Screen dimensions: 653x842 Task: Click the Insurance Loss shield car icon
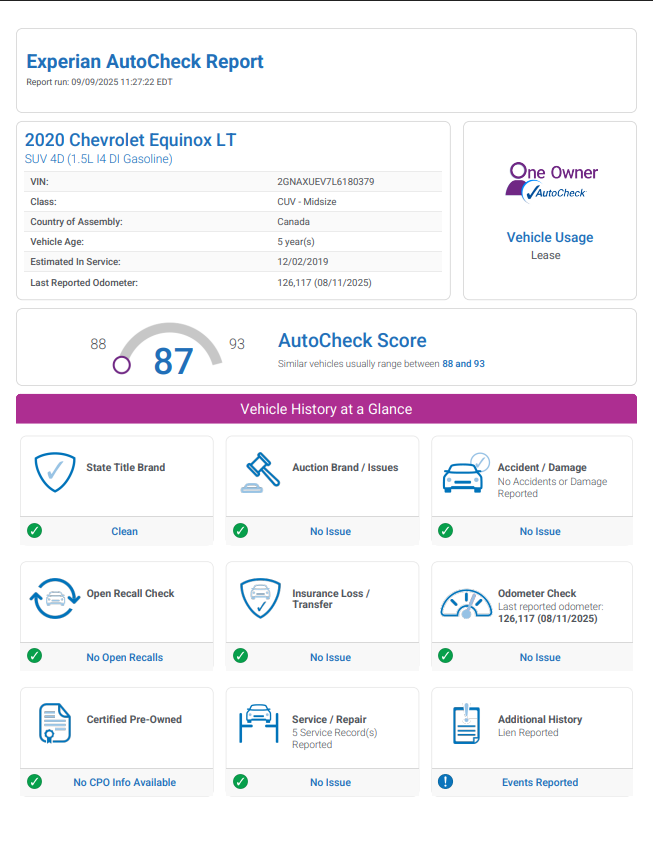[x=261, y=598]
